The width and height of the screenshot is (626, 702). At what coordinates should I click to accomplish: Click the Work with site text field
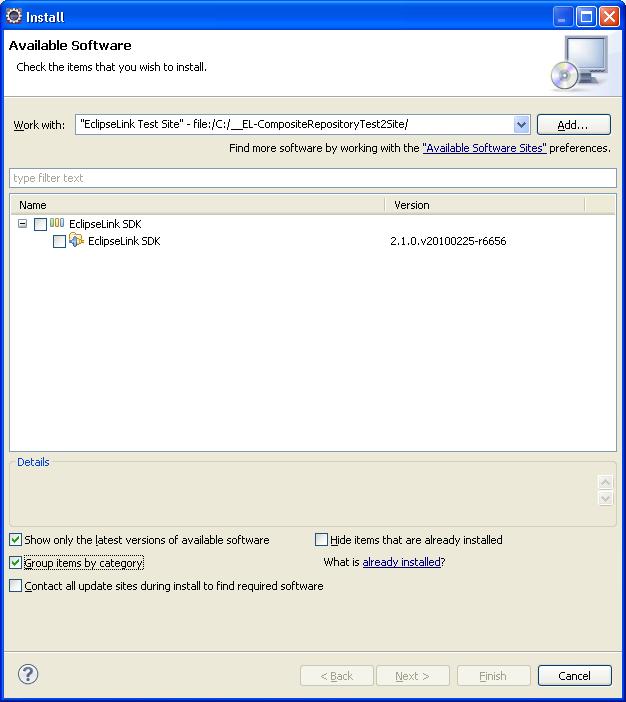[295, 124]
